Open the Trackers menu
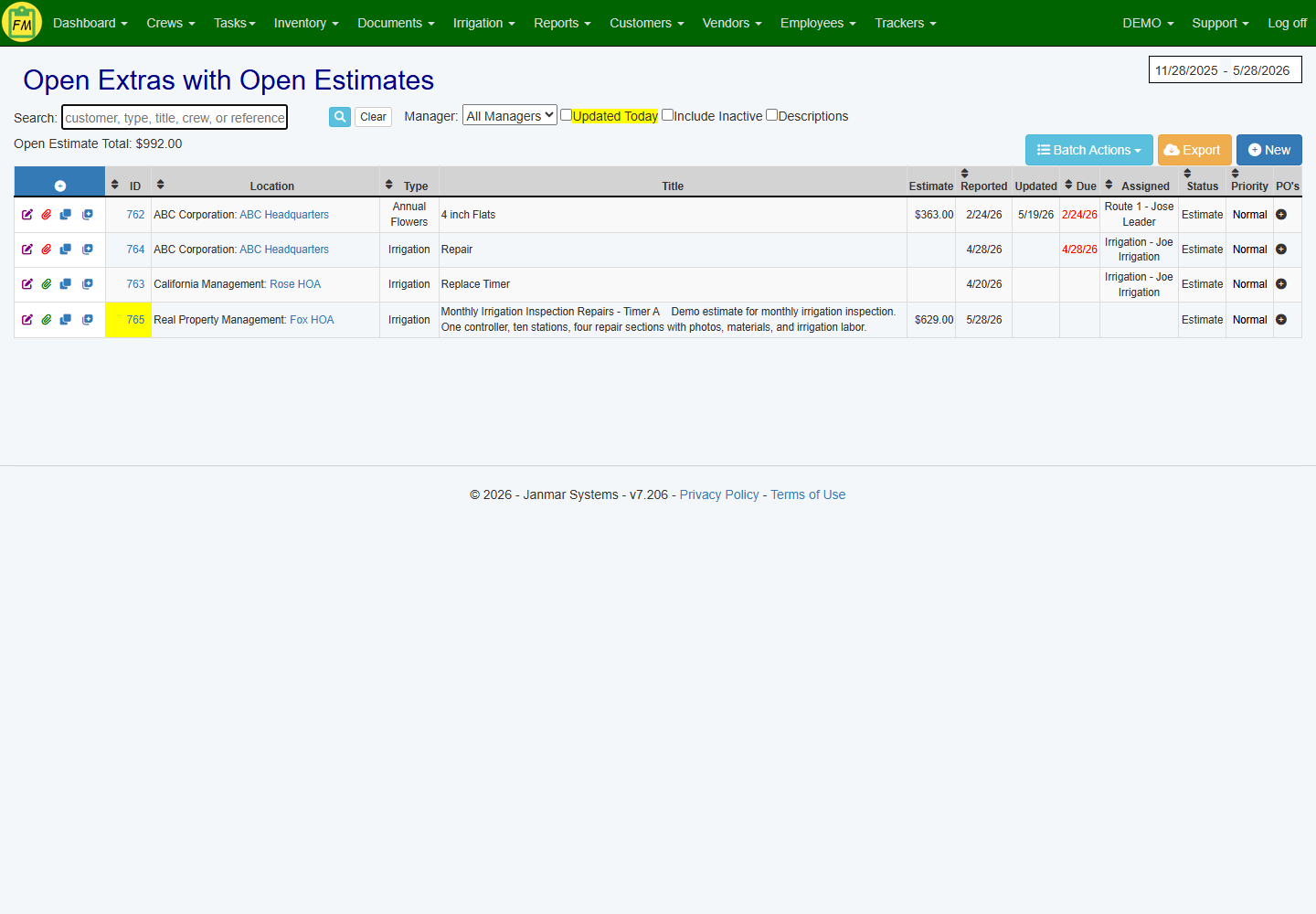The height and width of the screenshot is (914, 1316). [906, 23]
